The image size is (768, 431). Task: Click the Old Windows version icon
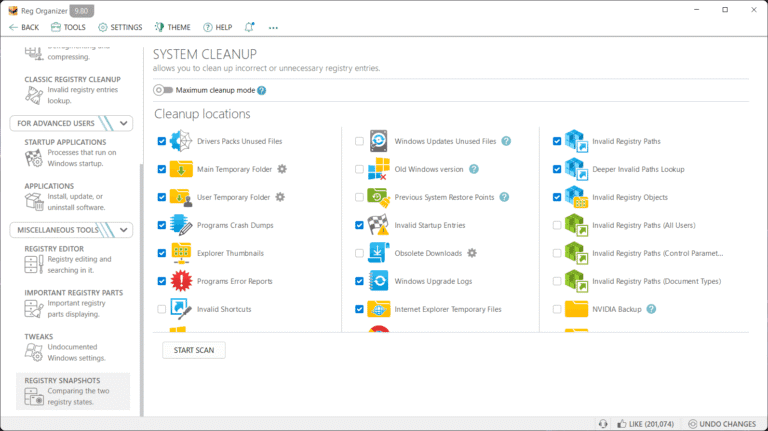tap(378, 169)
